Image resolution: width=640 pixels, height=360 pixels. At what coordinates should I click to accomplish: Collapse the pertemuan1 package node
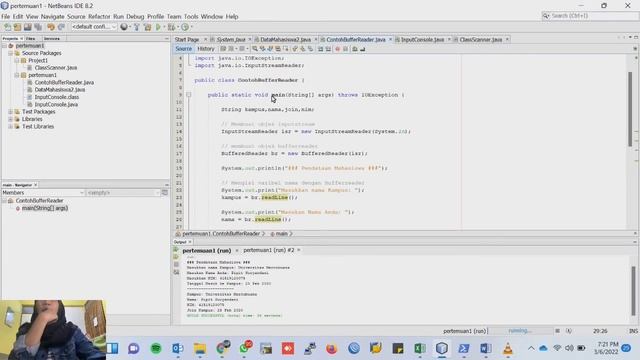[17, 75]
